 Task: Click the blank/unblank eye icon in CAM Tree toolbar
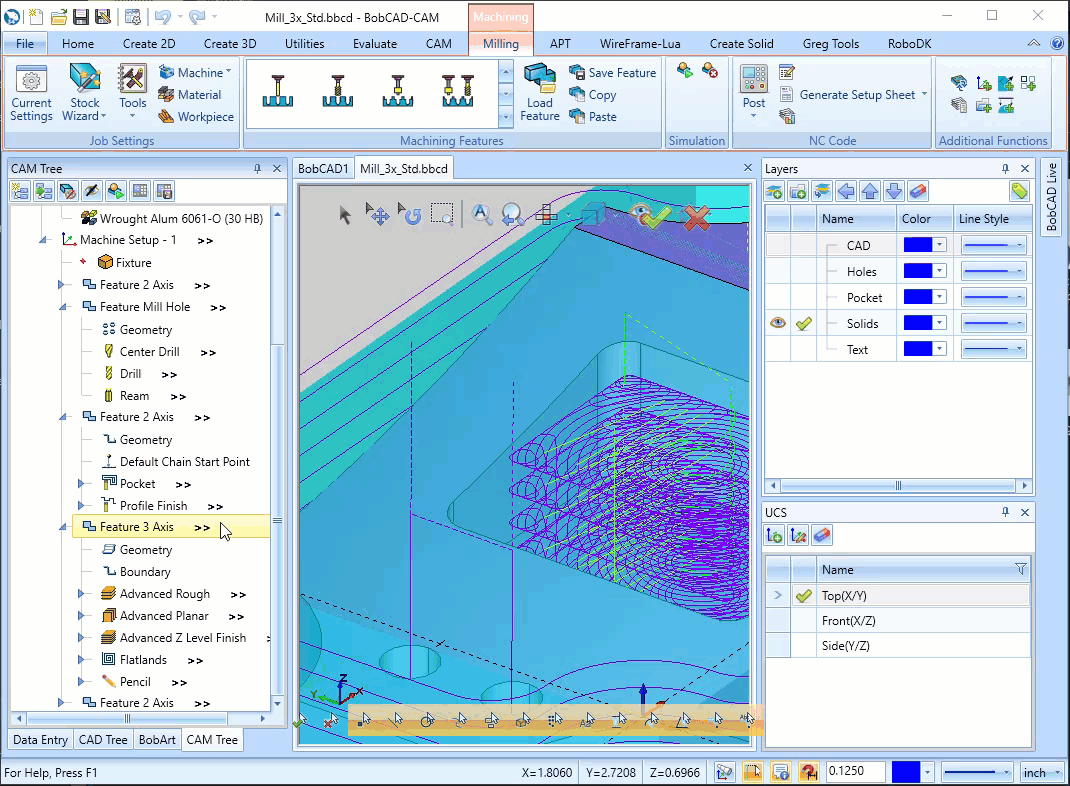coord(92,191)
